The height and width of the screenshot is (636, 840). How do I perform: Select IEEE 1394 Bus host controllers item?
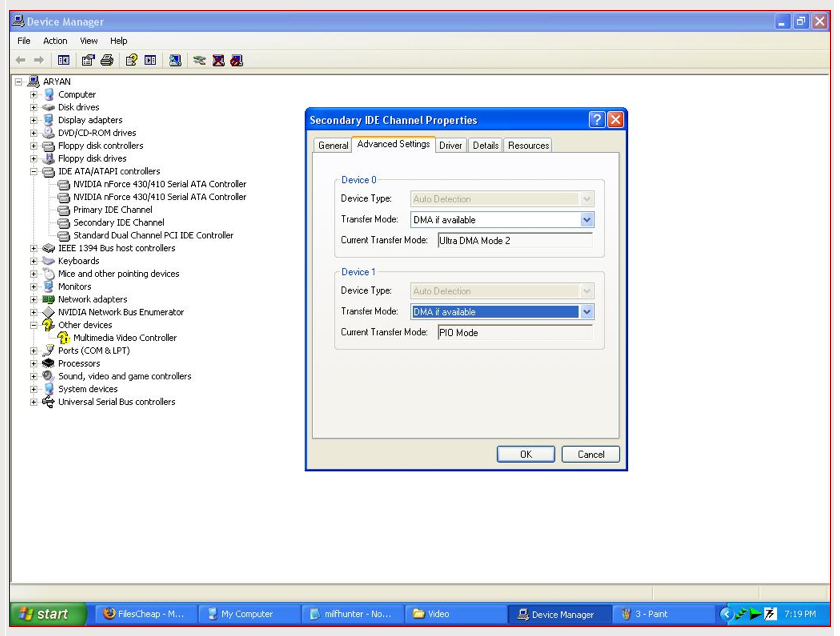[x=116, y=248]
